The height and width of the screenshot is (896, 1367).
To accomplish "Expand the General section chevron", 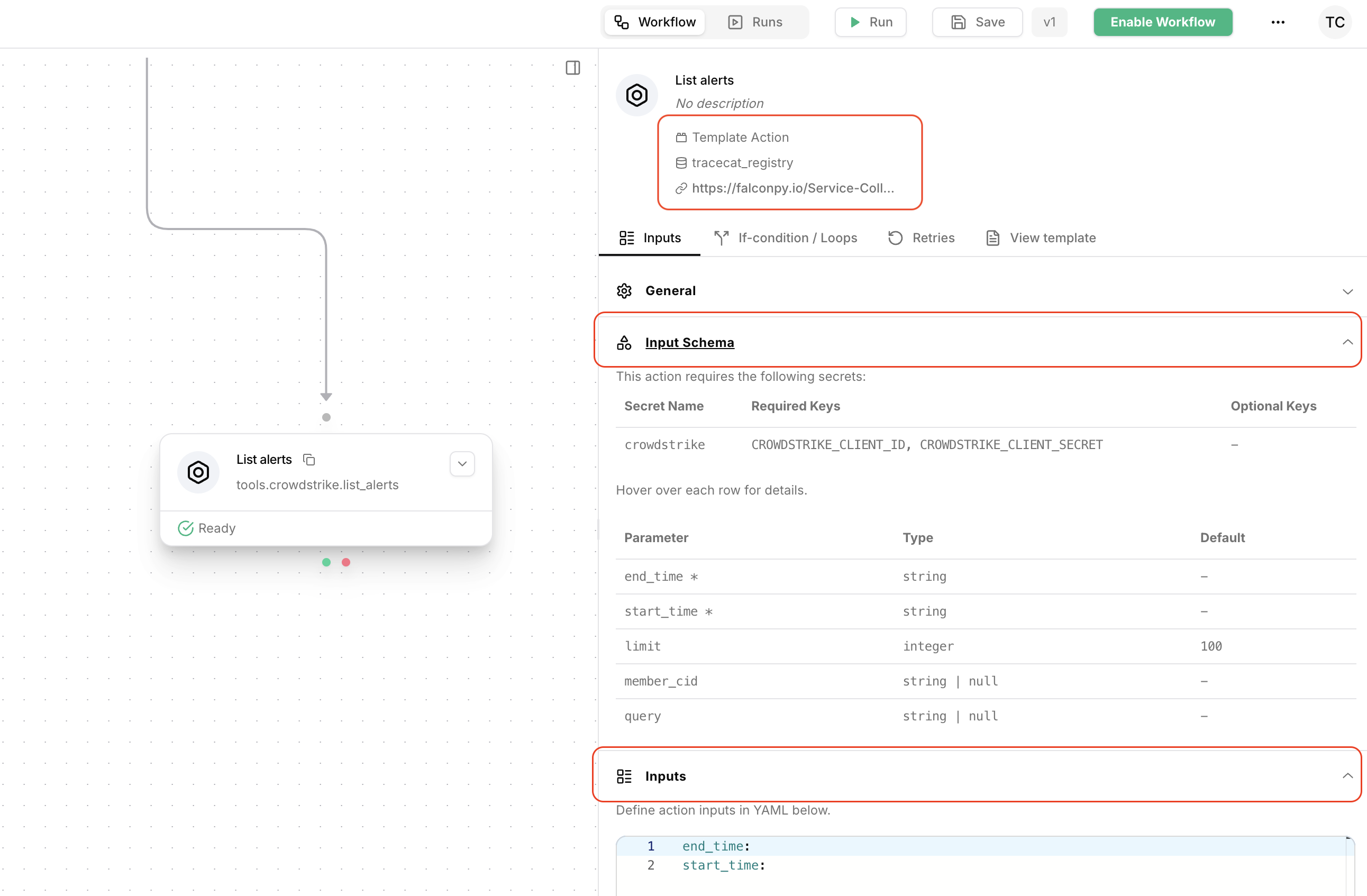I will tap(1347, 291).
